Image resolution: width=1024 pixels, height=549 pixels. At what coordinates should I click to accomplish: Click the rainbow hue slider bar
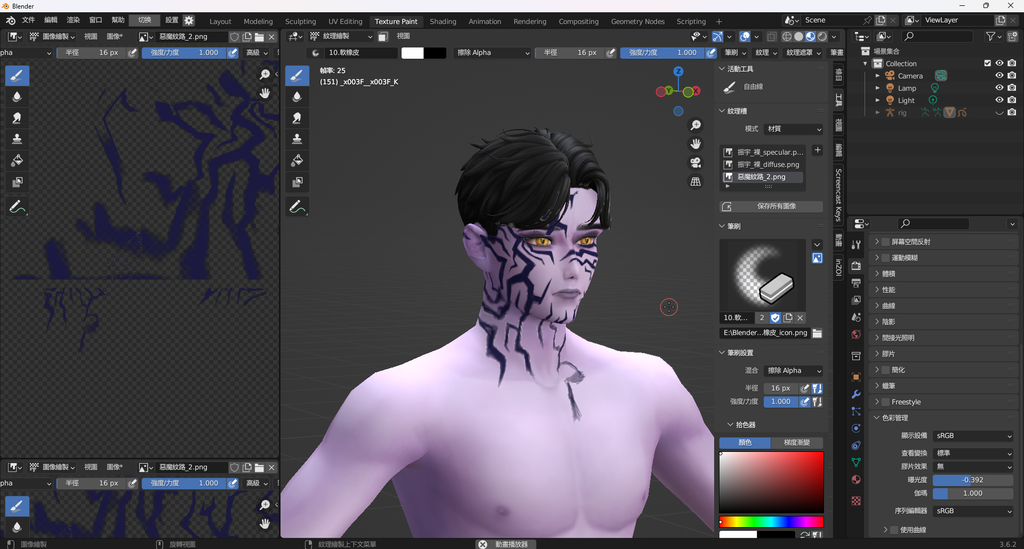coord(771,522)
